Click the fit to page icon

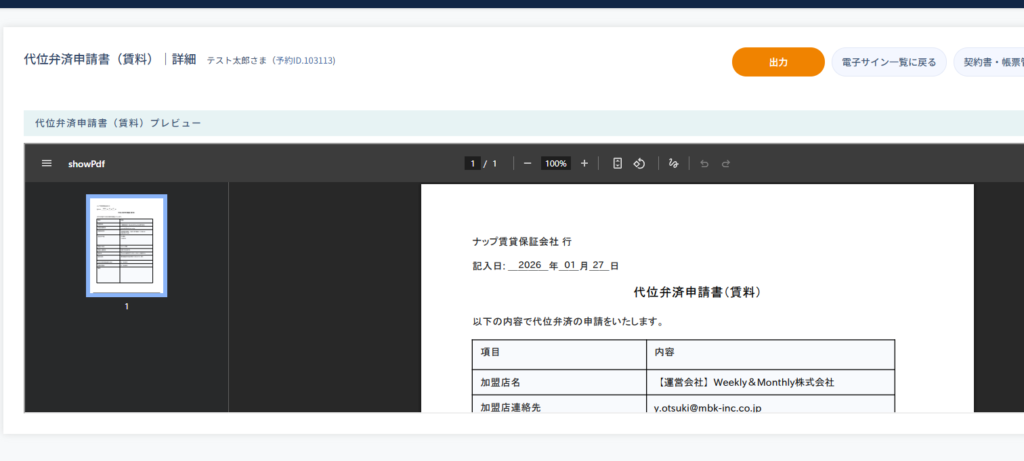pos(617,163)
